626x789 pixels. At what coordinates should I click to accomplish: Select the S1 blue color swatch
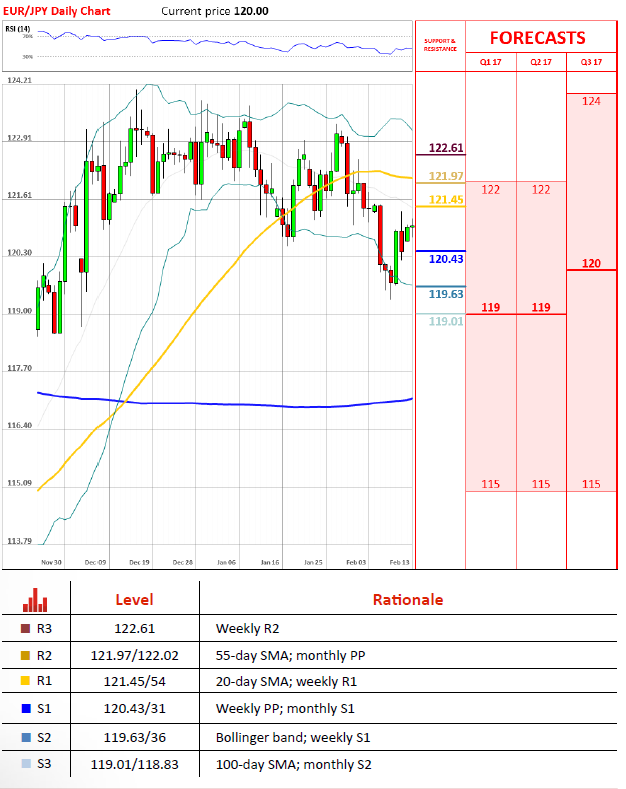(26, 708)
